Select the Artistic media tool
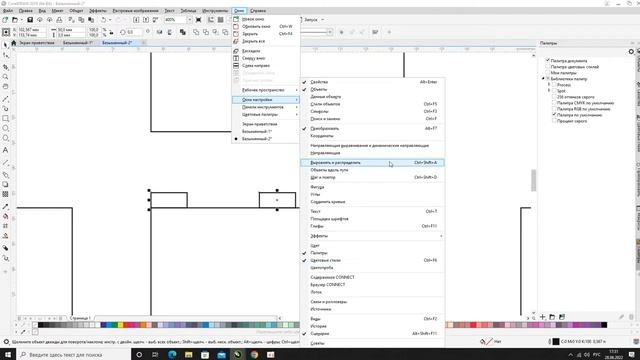This screenshot has height=360, width=640. click(x=5, y=109)
